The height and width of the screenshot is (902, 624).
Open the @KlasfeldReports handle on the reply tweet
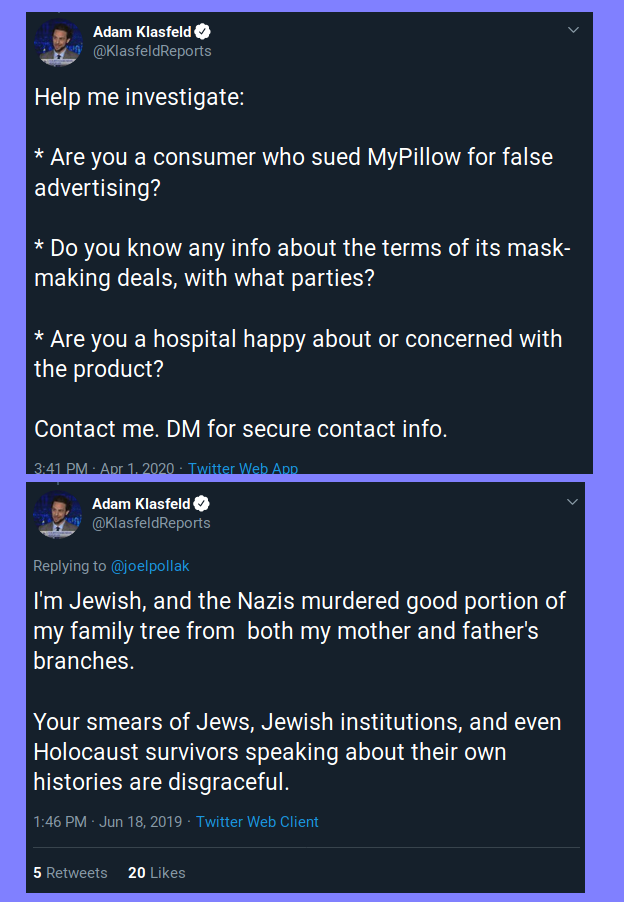click(x=151, y=522)
